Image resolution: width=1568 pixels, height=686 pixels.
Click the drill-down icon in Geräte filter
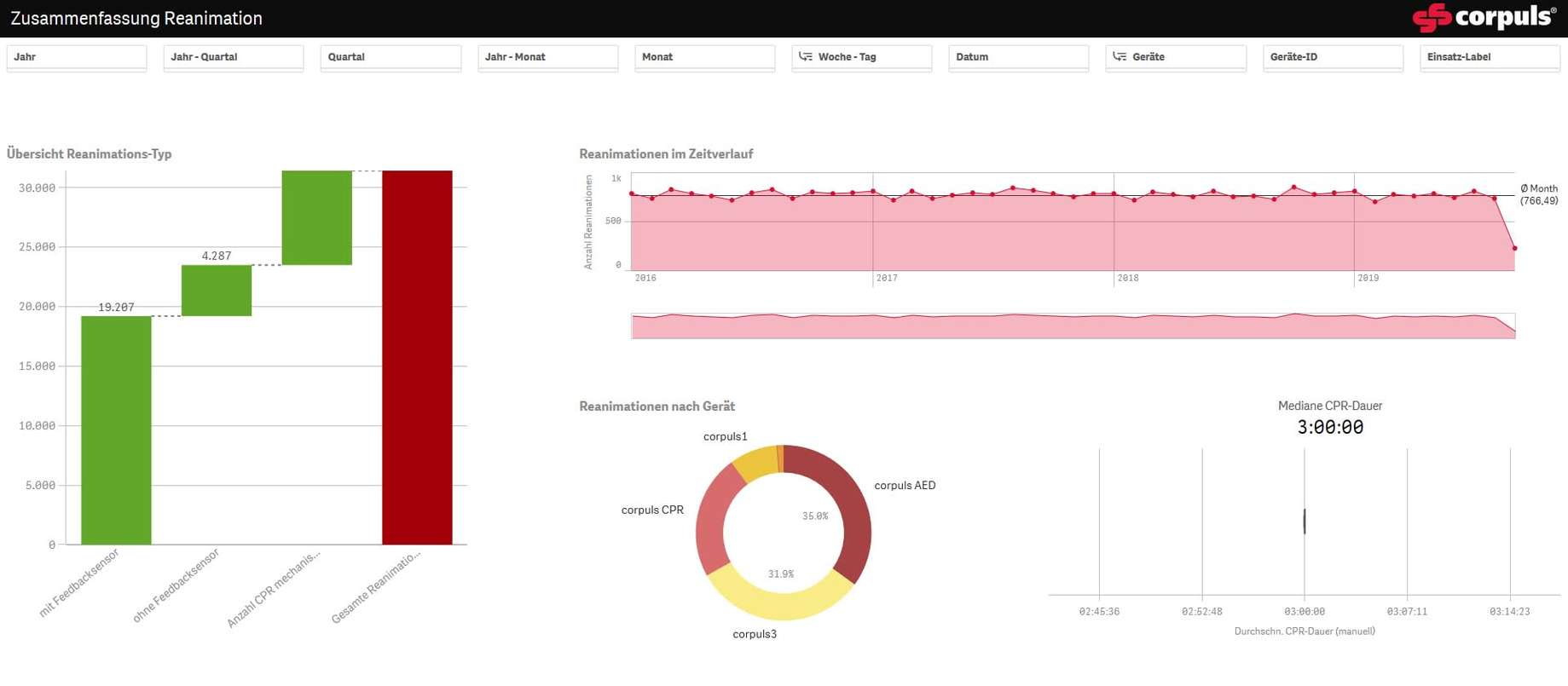pyautogui.click(x=1120, y=56)
